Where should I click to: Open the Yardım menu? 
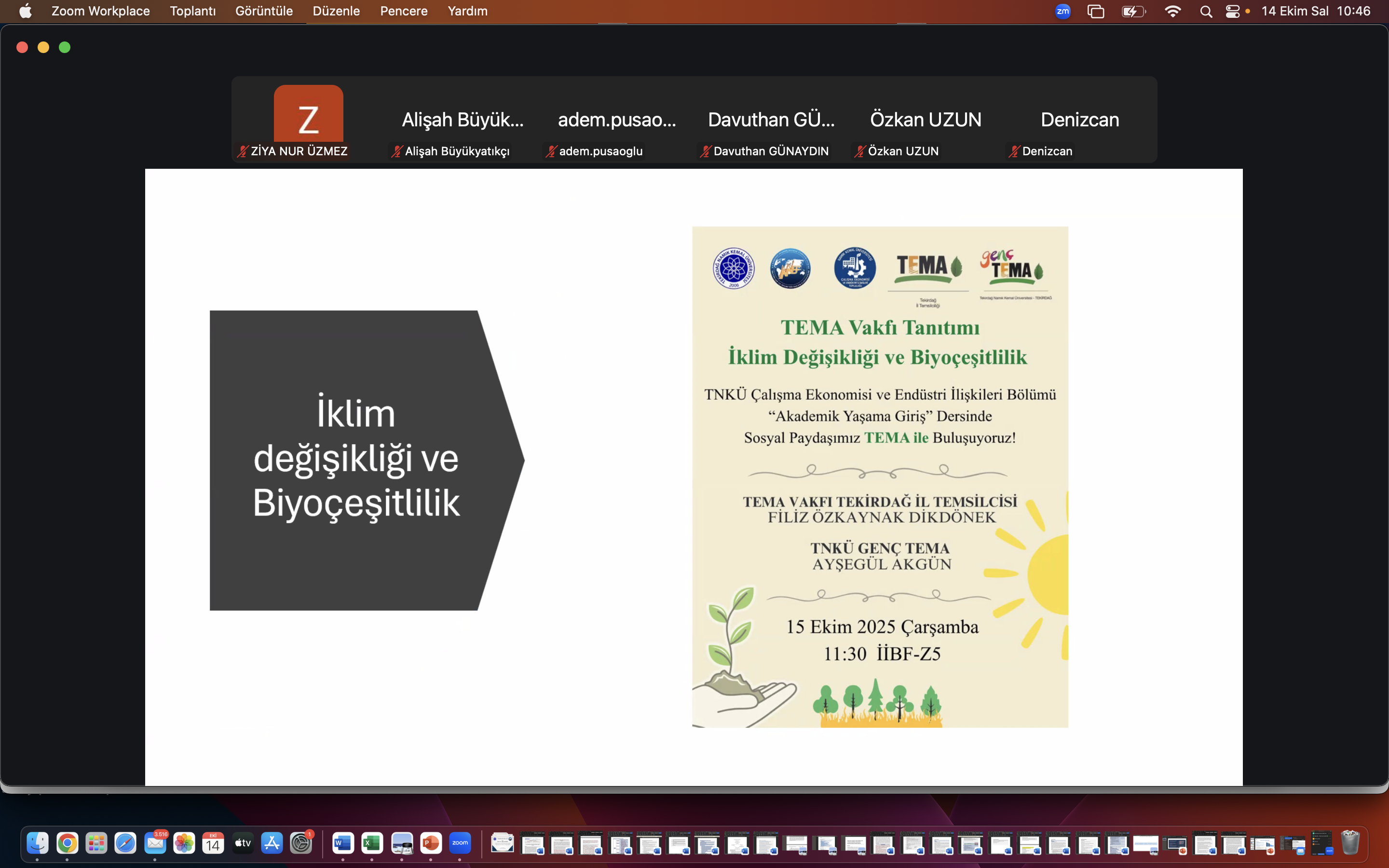click(467, 11)
